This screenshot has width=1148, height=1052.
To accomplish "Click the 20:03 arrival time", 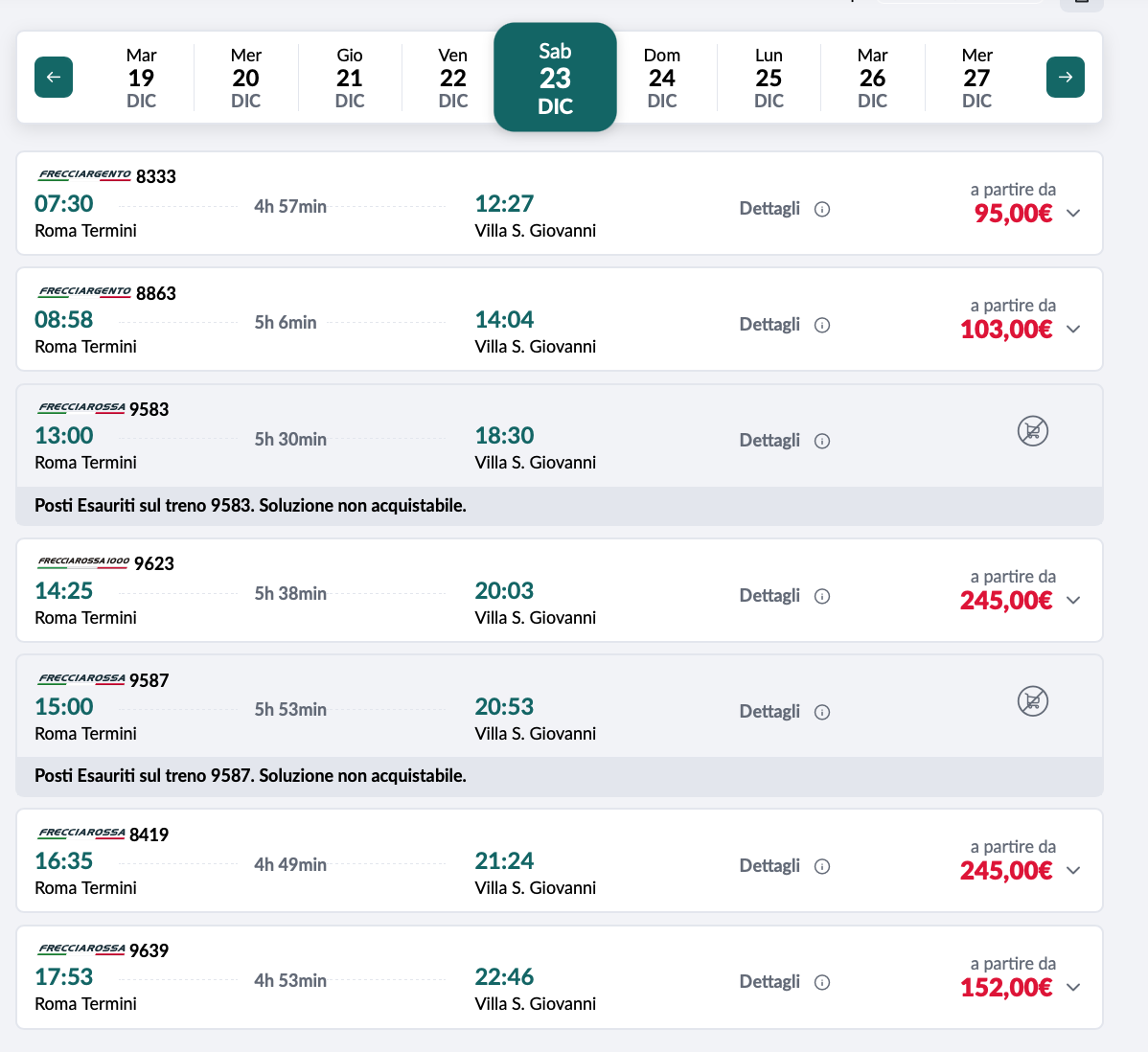I will pyautogui.click(x=504, y=591).
